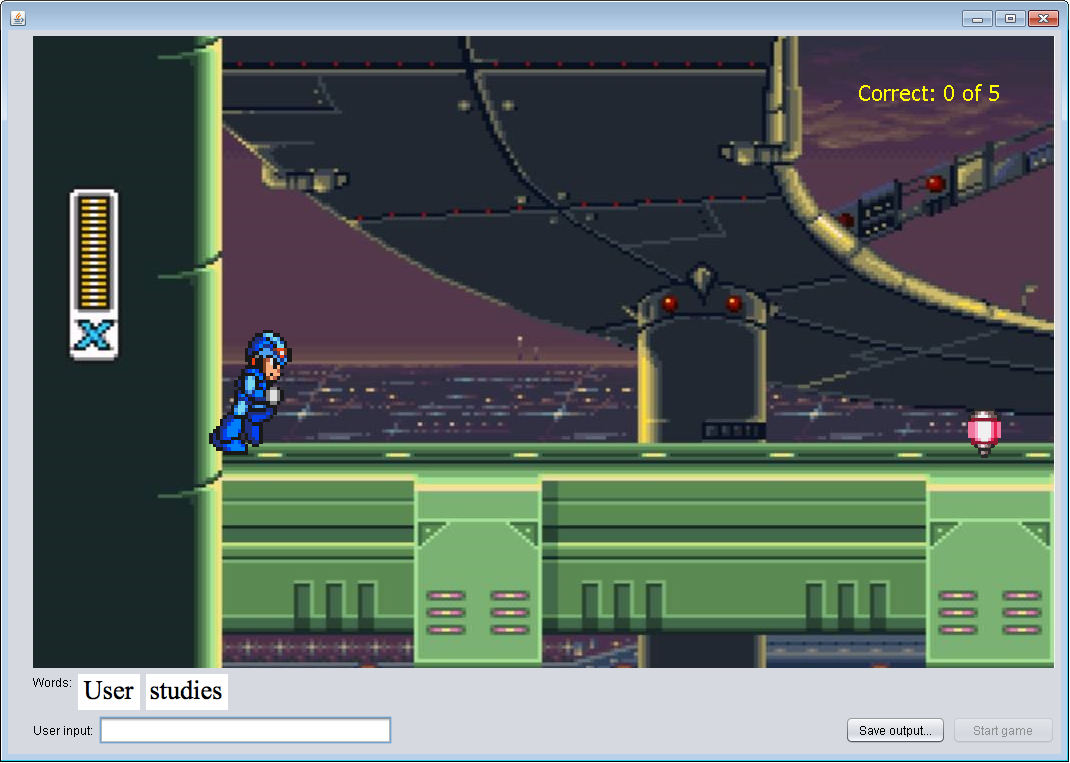Click the yellow health energy bar
This screenshot has width=1070, height=763.
point(93,252)
